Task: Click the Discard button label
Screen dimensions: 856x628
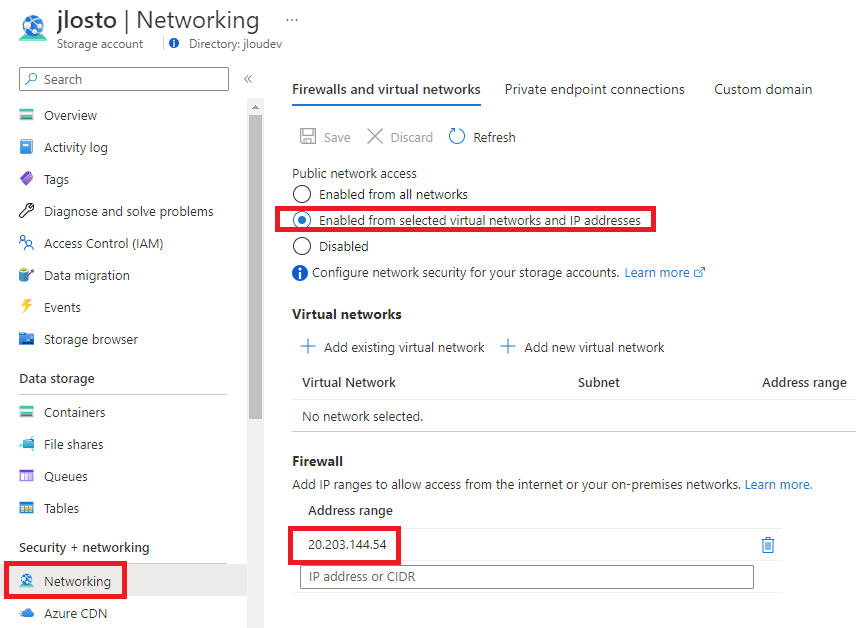Action: pyautogui.click(x=412, y=138)
